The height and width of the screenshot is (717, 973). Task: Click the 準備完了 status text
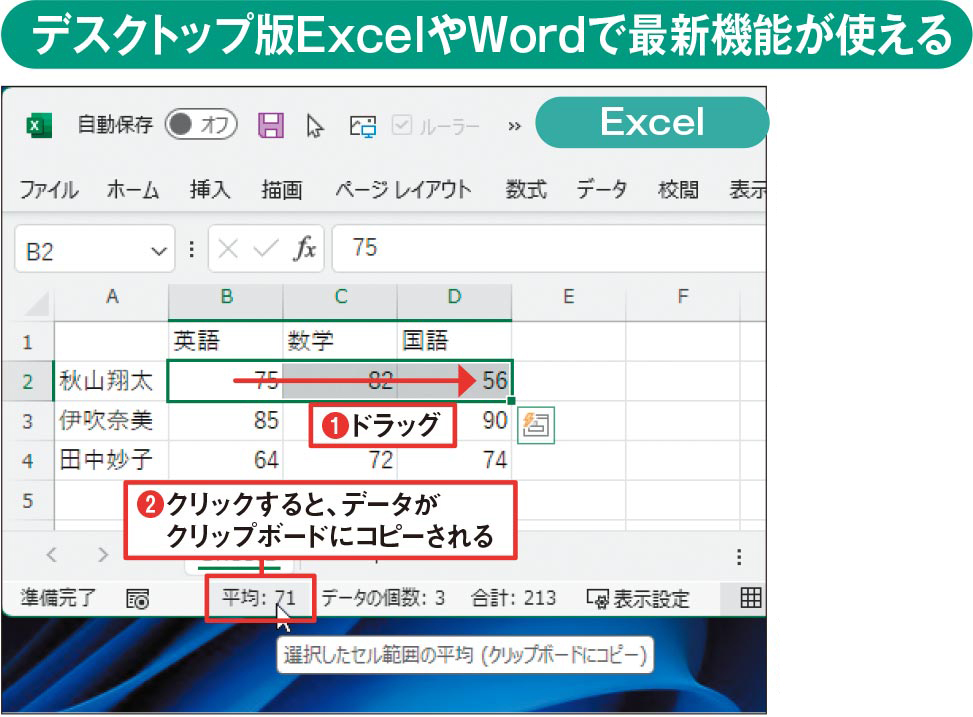coord(58,598)
